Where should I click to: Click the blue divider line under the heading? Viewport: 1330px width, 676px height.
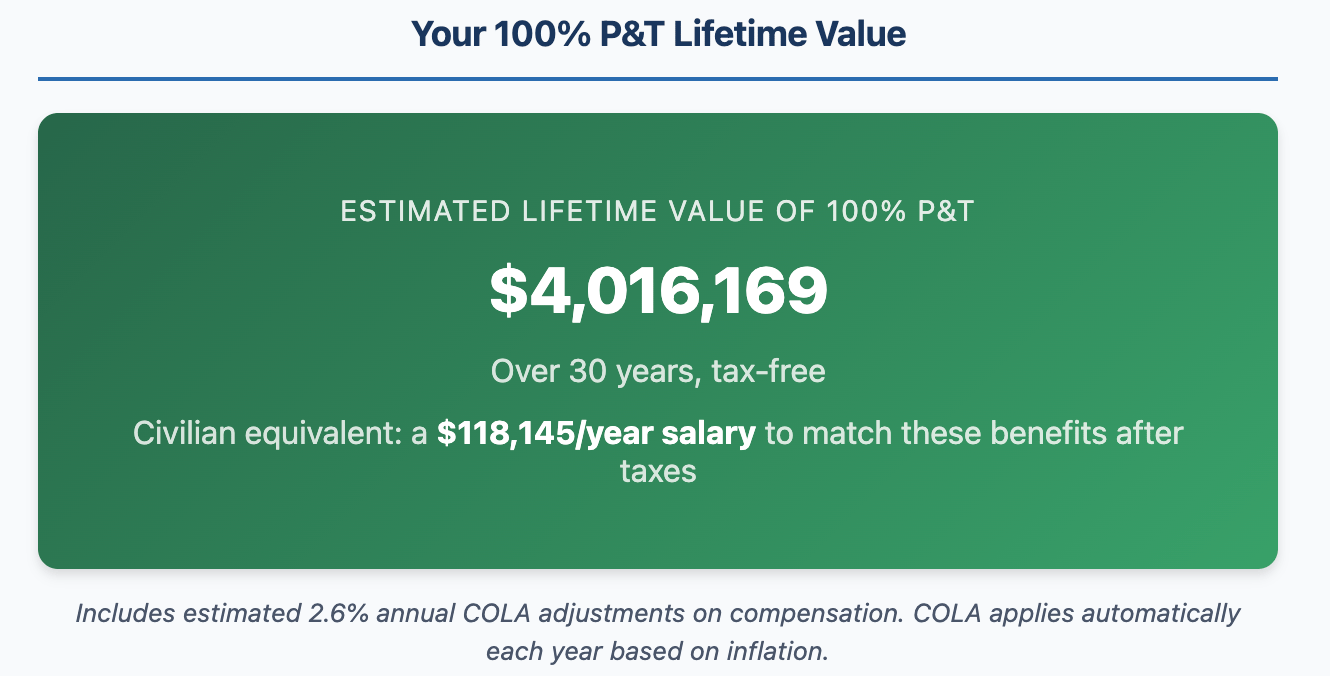tap(658, 78)
